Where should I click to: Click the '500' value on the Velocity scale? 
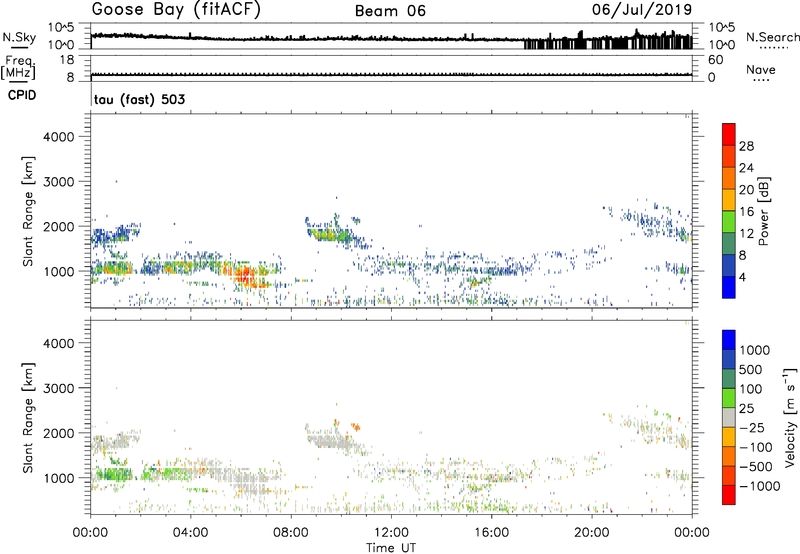coord(751,369)
